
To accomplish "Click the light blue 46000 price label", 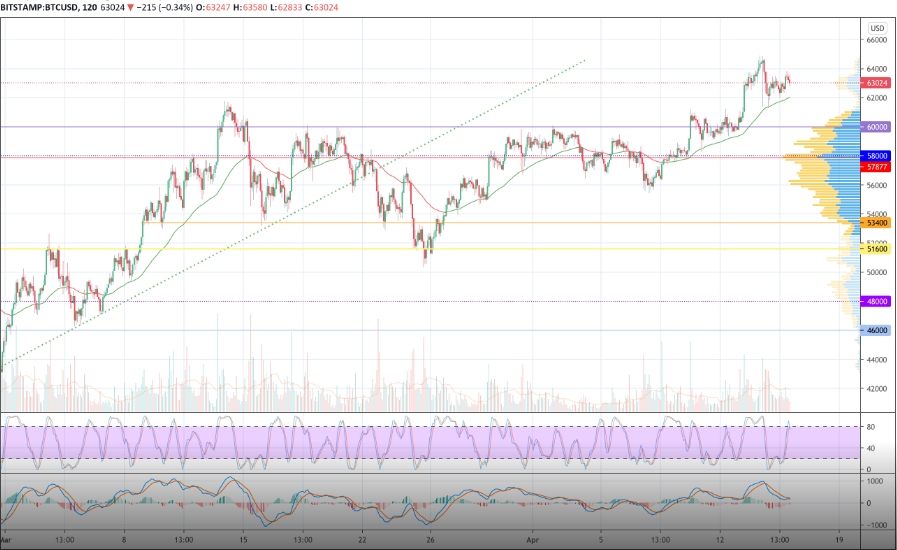I will tap(877, 330).
